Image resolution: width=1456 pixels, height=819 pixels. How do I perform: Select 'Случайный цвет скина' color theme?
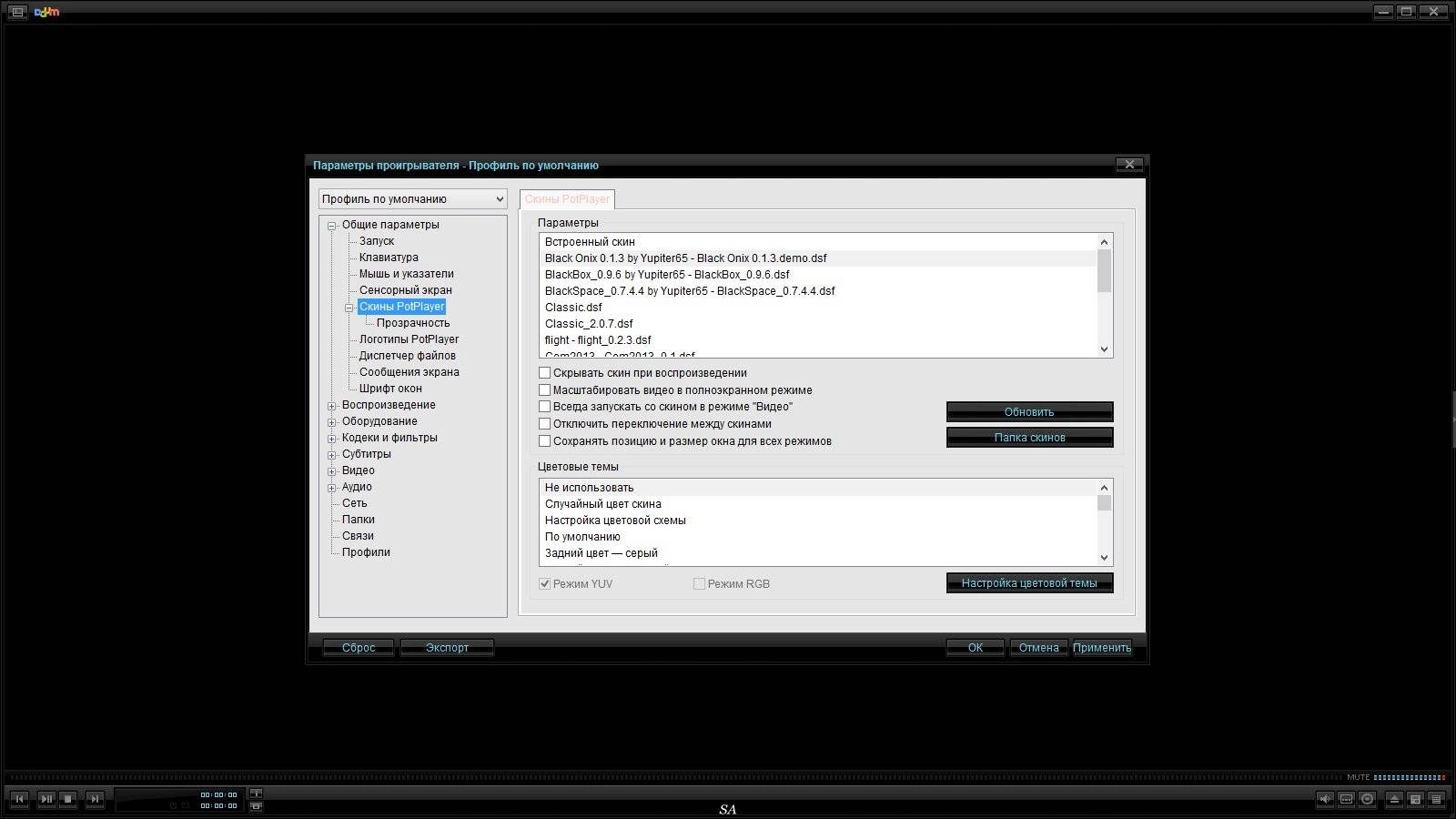[819, 504]
